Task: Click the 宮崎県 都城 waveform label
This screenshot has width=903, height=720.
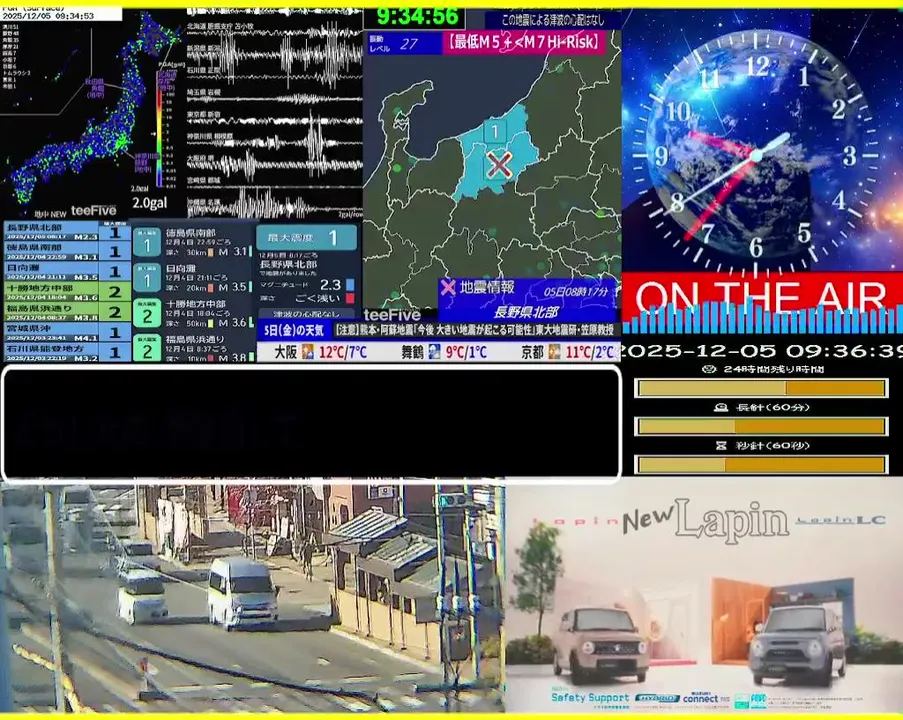Action: coord(203,180)
